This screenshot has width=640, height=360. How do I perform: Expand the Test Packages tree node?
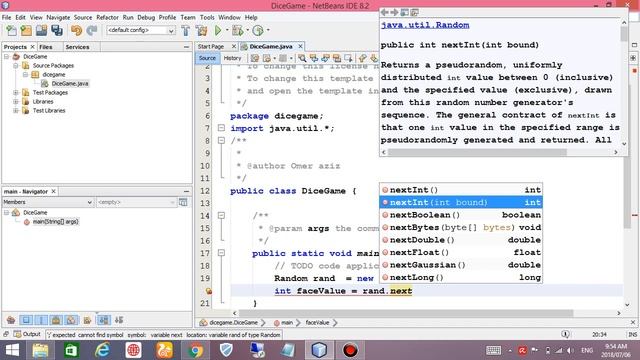[16, 92]
